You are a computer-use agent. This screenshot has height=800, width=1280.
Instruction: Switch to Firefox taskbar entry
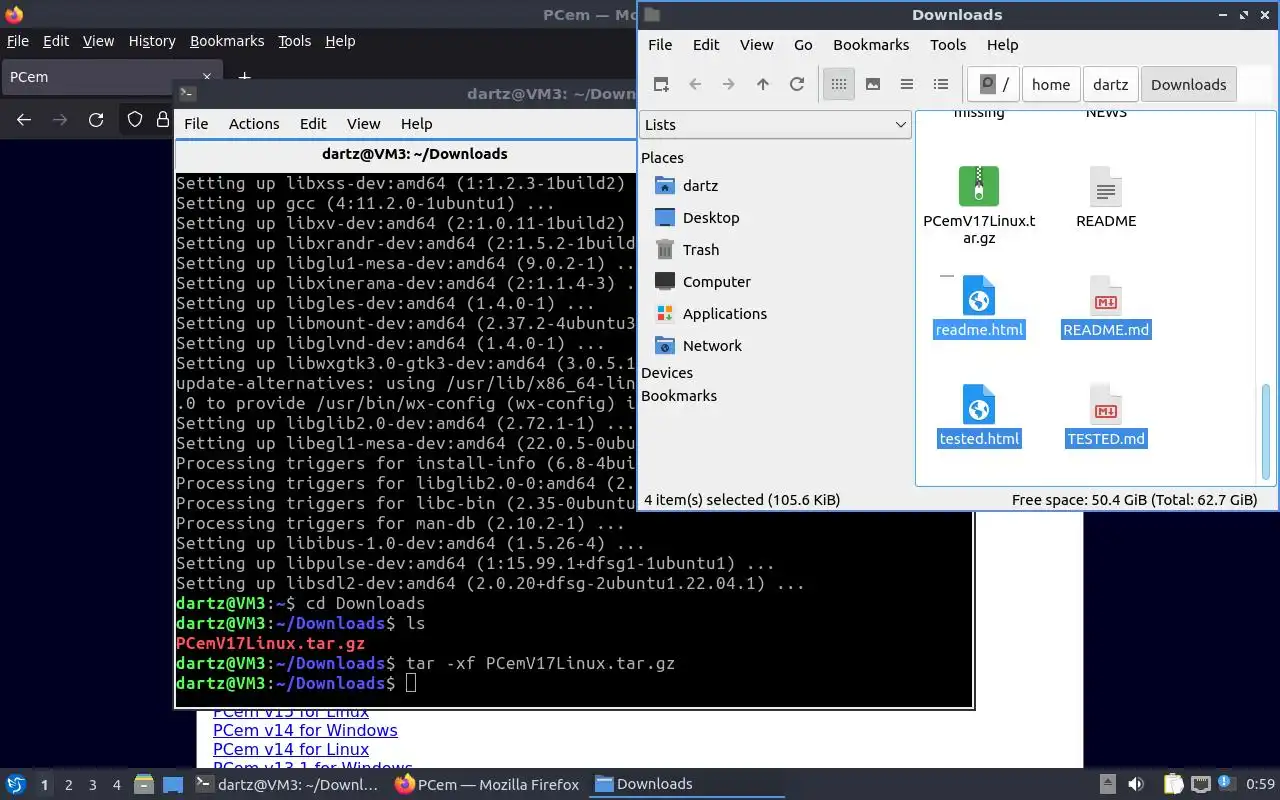[488, 785]
